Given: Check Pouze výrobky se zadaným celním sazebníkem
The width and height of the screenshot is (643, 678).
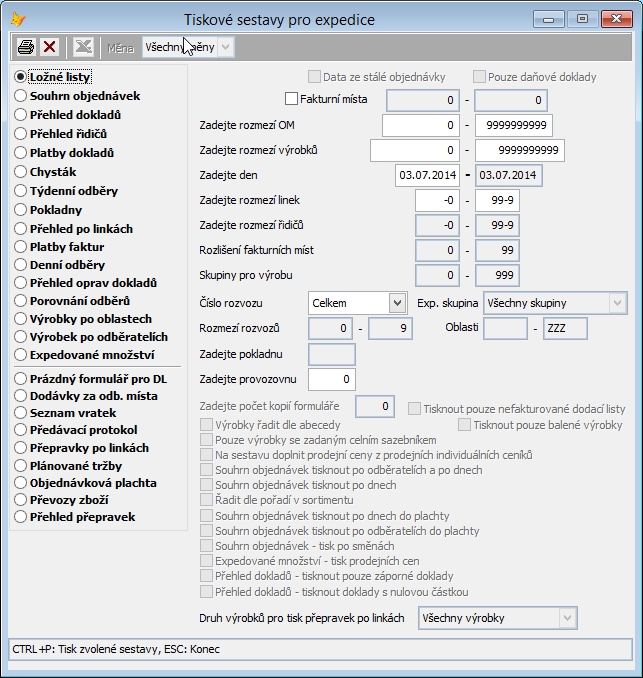Looking at the screenshot, I should pos(207,440).
